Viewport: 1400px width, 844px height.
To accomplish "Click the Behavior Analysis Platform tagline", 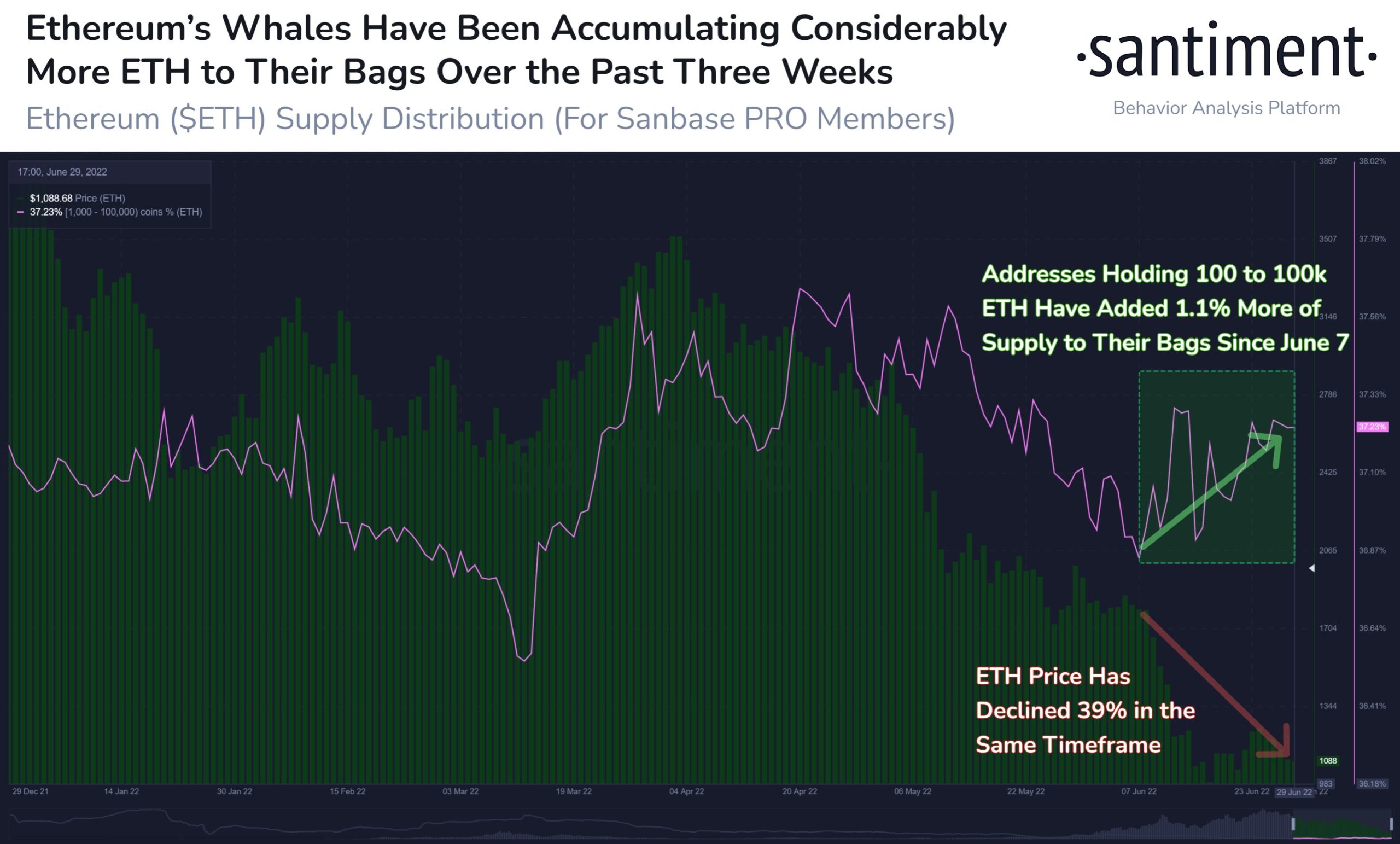I will [1226, 108].
